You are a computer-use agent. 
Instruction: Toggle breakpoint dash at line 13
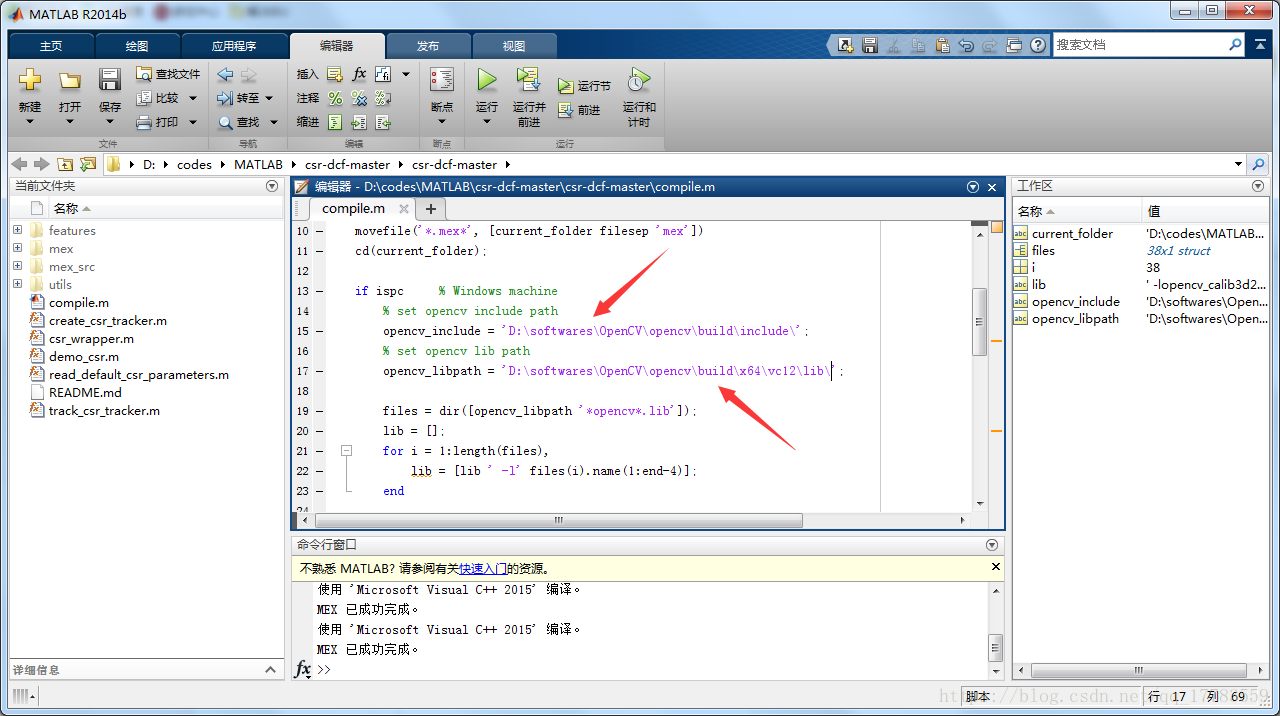coord(320,291)
